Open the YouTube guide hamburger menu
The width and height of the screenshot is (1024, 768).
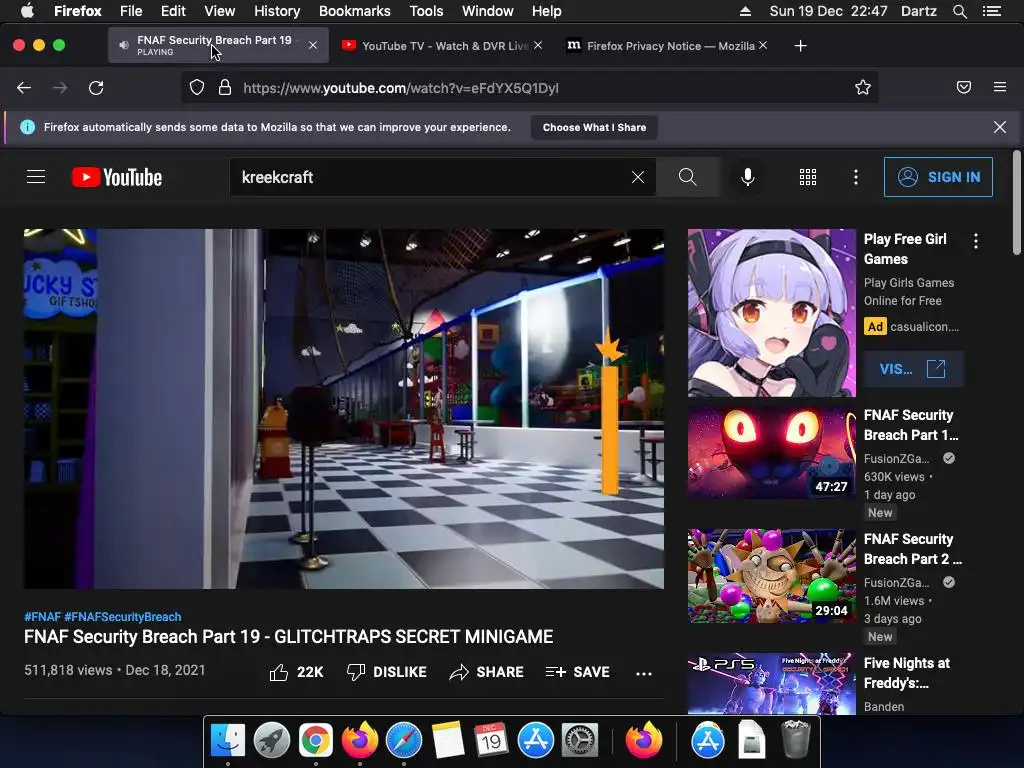[x=36, y=177]
